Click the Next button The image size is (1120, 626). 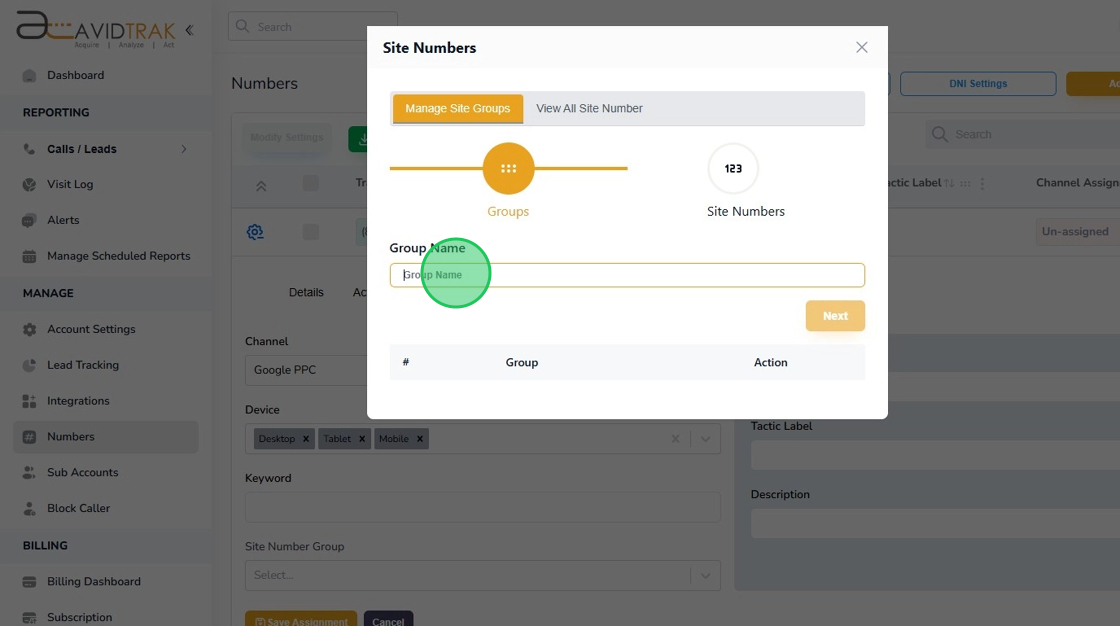click(835, 316)
